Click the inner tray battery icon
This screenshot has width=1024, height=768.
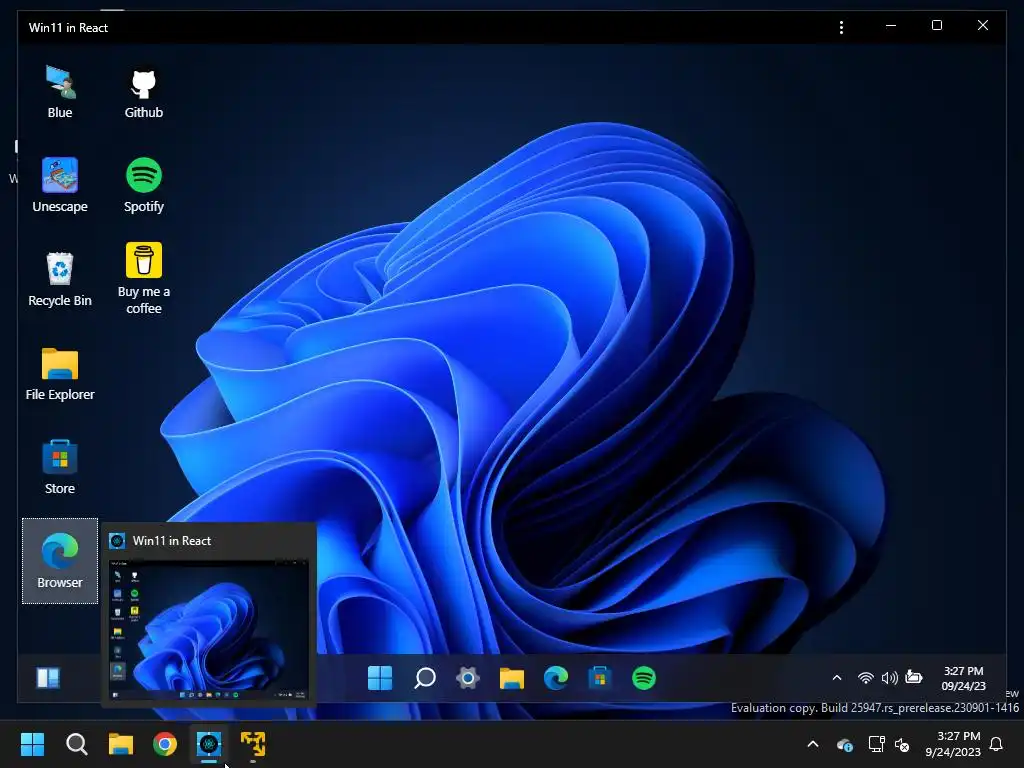tap(914, 677)
